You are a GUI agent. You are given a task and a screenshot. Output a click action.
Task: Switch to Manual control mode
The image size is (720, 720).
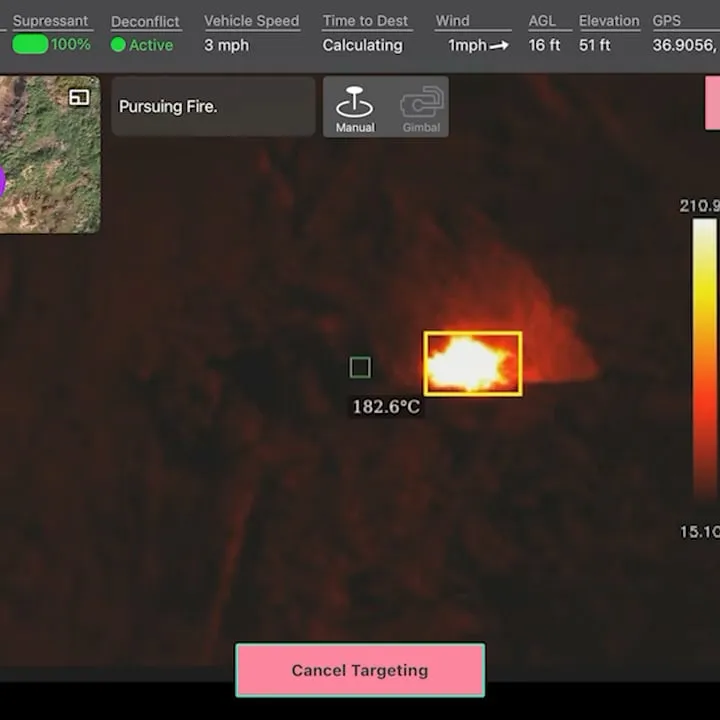354,107
